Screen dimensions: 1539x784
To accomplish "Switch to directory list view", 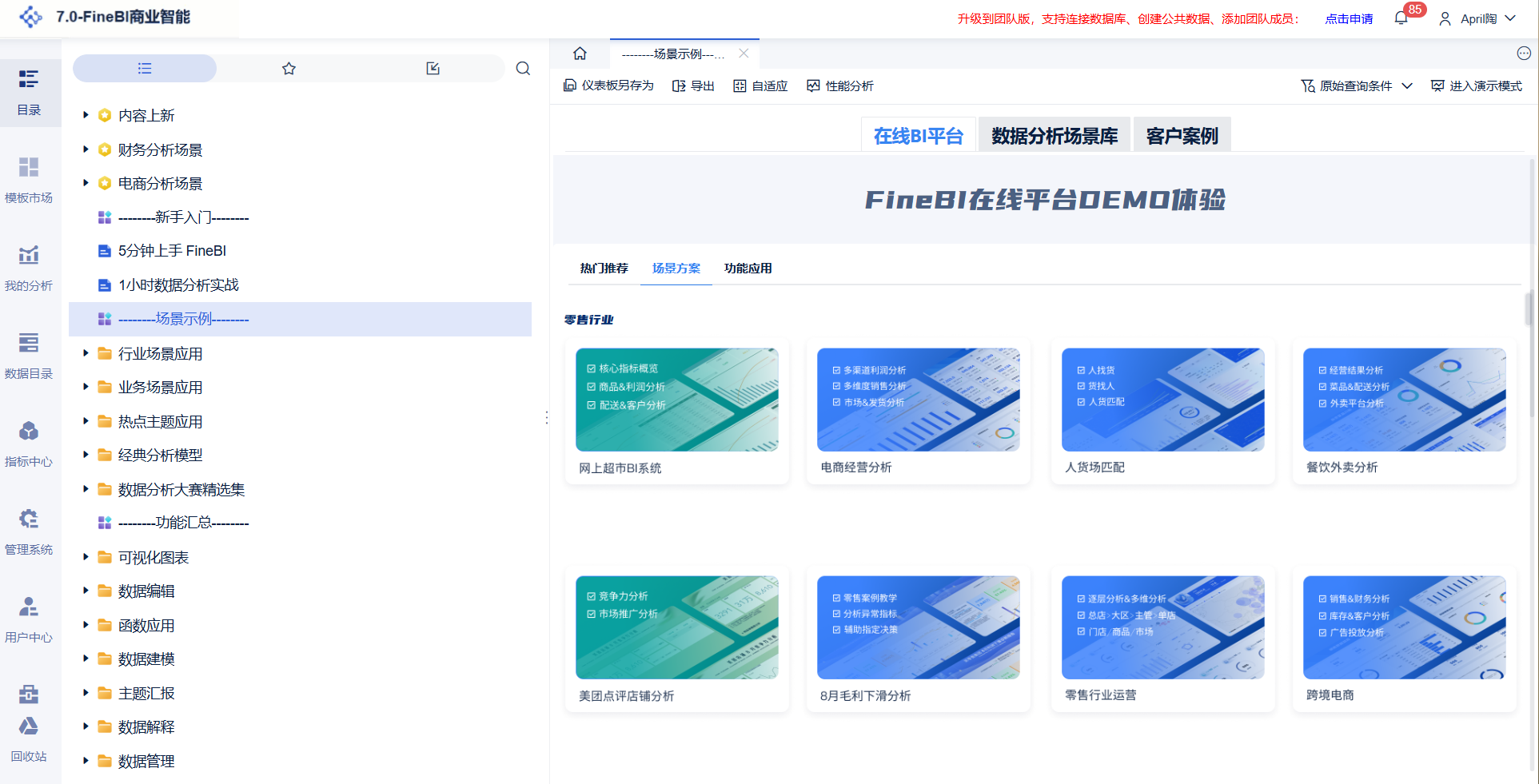I will 145,69.
